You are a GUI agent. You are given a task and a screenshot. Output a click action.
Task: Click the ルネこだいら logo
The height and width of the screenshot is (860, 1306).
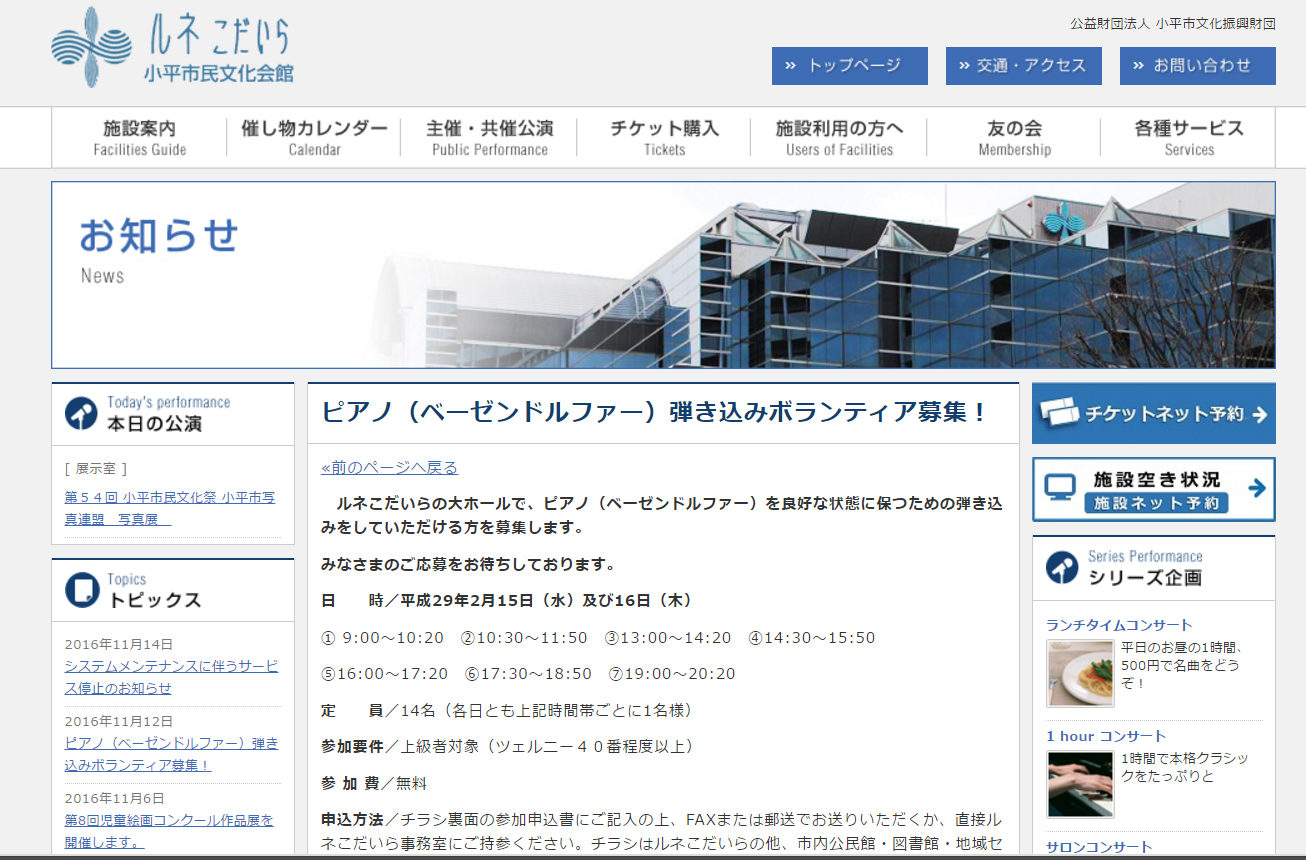[x=172, y=47]
